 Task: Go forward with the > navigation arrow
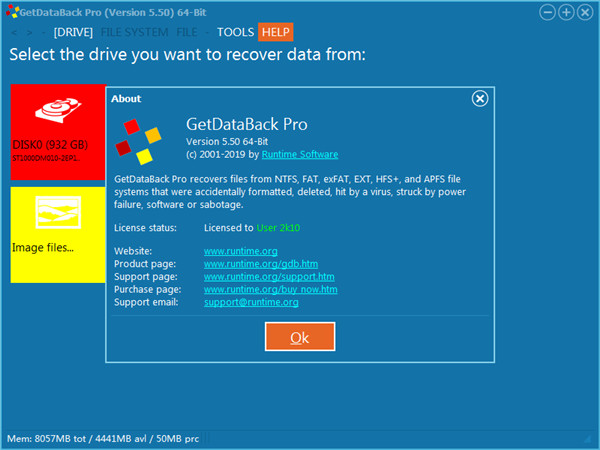[29, 33]
